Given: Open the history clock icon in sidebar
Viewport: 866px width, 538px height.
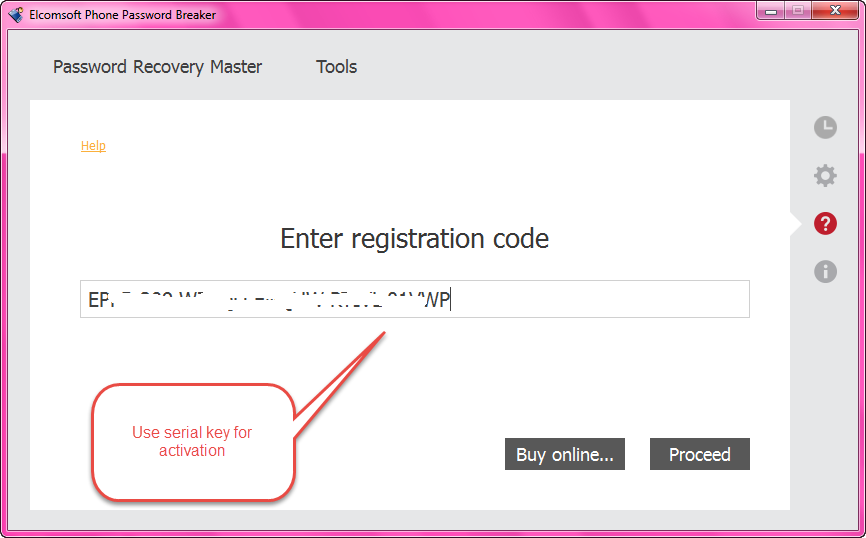Looking at the screenshot, I should (x=825, y=128).
